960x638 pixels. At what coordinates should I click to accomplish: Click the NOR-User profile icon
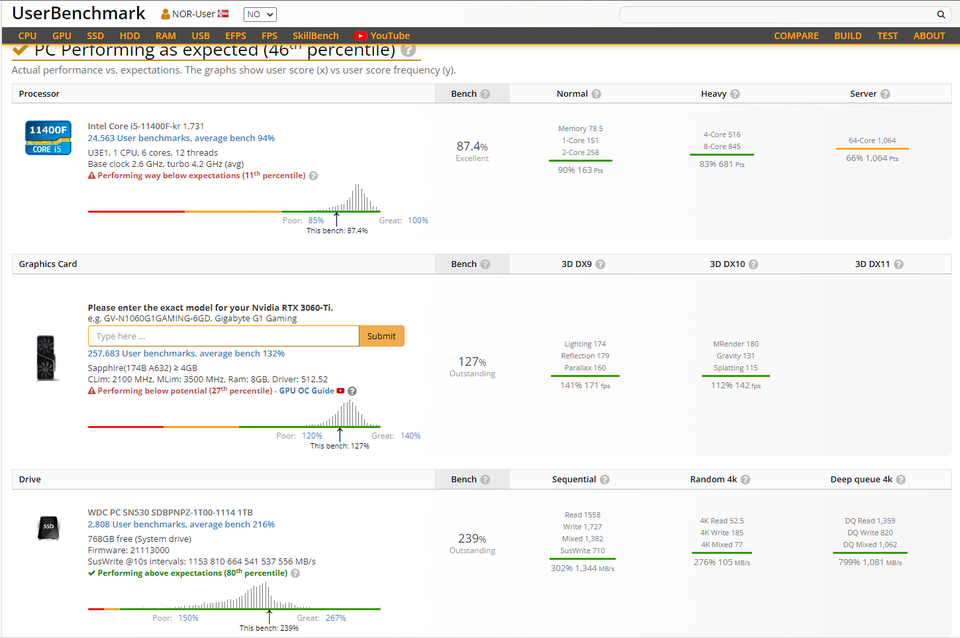(x=165, y=14)
